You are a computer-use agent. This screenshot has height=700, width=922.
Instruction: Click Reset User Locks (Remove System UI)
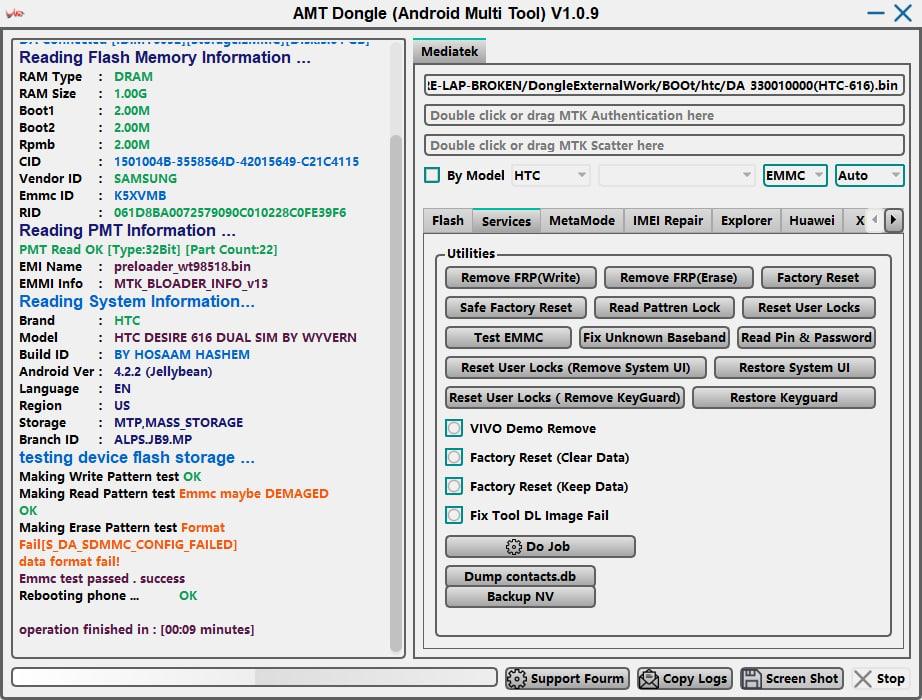click(x=576, y=368)
